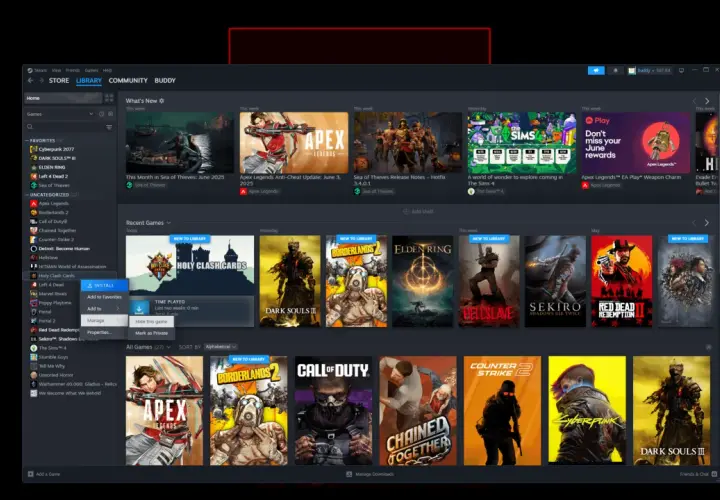Click Cyberpunk 2077 icon in Favorites

[x=34, y=149]
